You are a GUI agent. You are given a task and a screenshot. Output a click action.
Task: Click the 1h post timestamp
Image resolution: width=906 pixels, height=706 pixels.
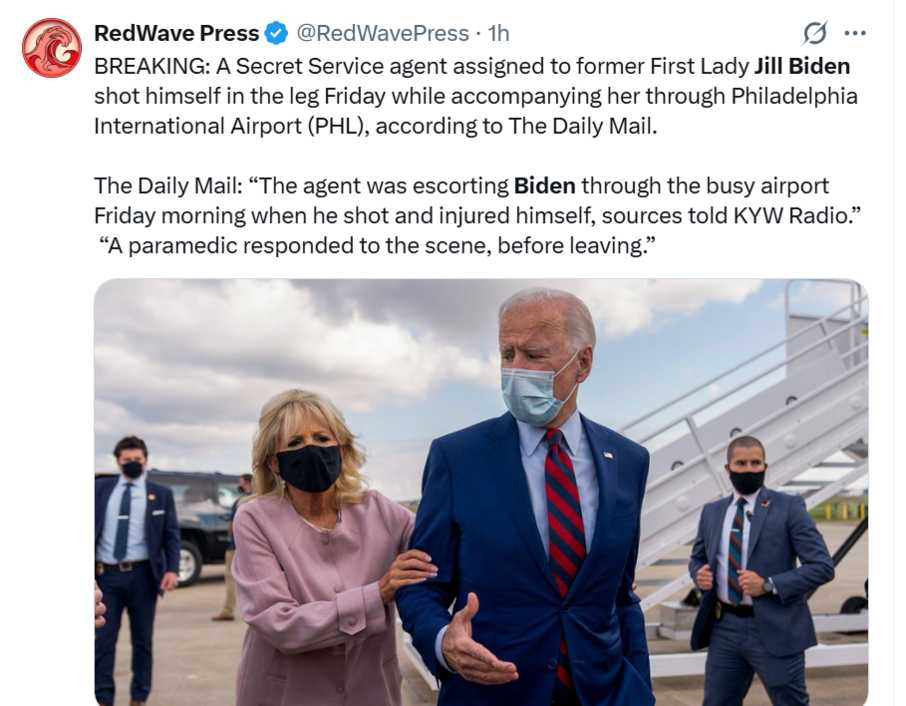pos(499,33)
